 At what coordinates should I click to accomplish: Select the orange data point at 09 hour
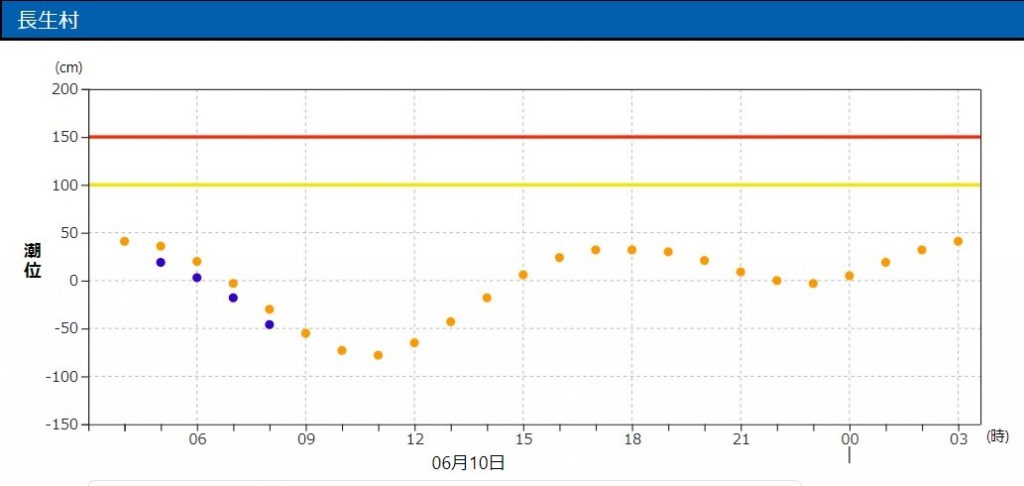pos(306,333)
